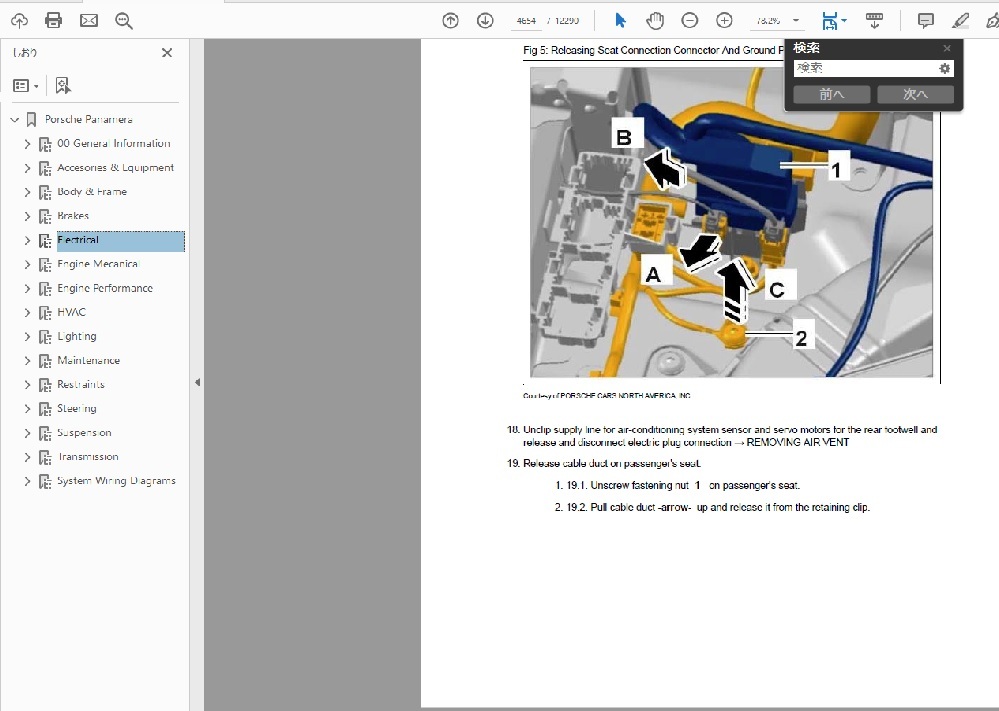
Task: Expand the Electrical bookmark
Action: 27,241
